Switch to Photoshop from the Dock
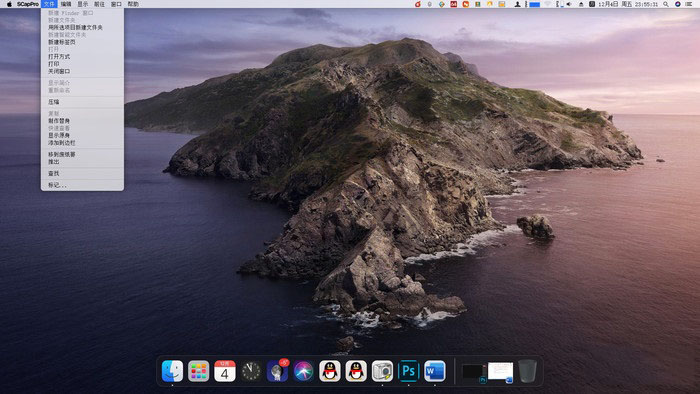 [408, 371]
